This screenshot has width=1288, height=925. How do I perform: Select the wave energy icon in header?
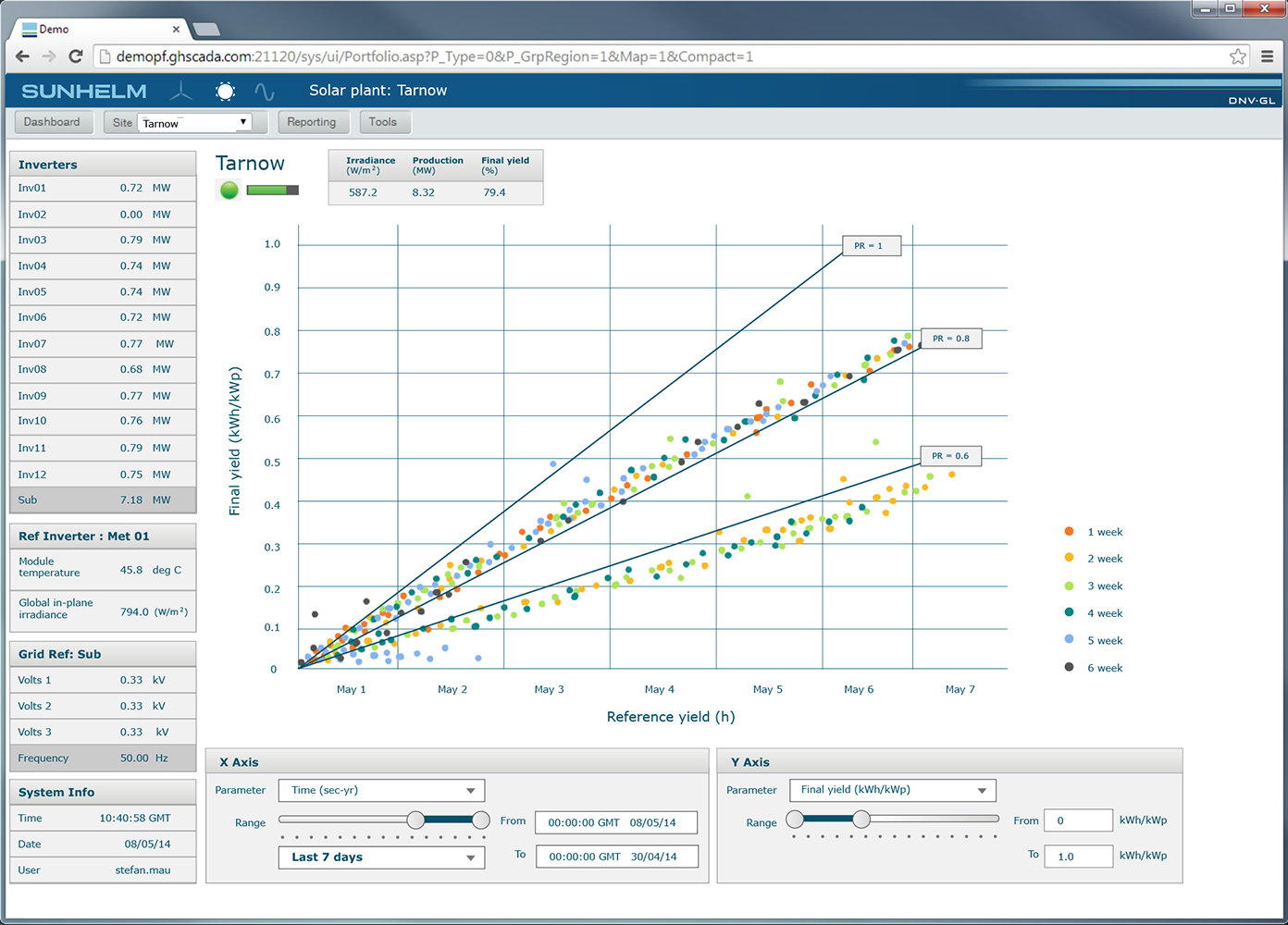pyautogui.click(x=265, y=92)
